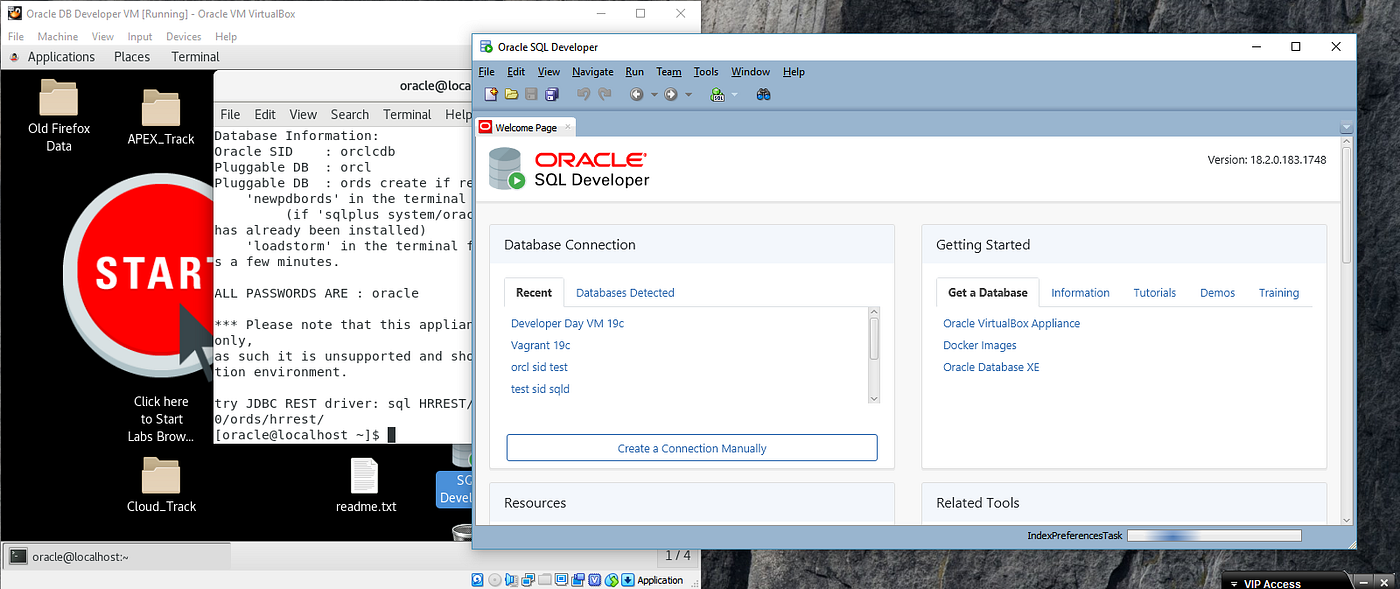
Task: Click the optical disc indicator in VirtualBox status bar
Action: [495, 580]
